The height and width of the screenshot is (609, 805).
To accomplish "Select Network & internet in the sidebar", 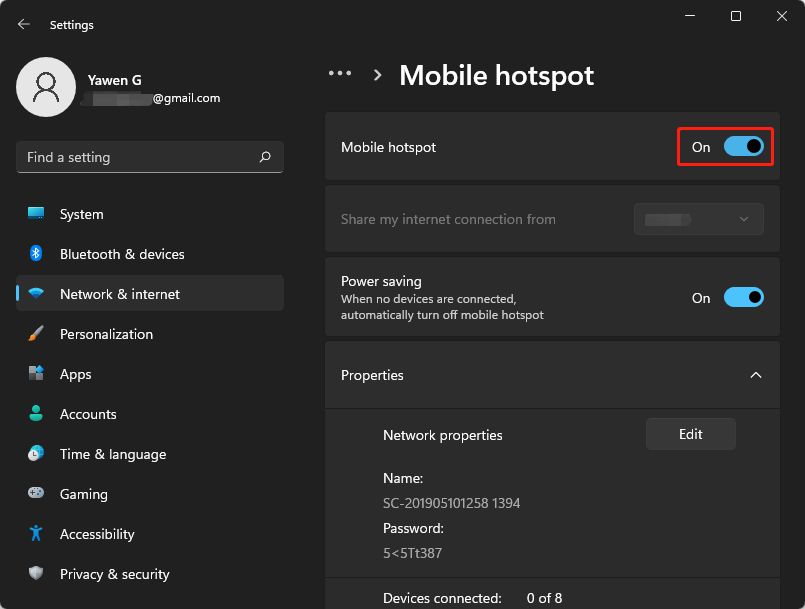I will pos(120,294).
